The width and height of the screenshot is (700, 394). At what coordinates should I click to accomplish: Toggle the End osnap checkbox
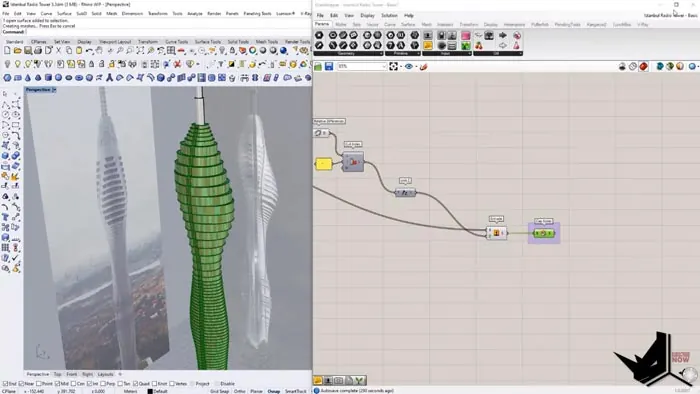[5, 383]
